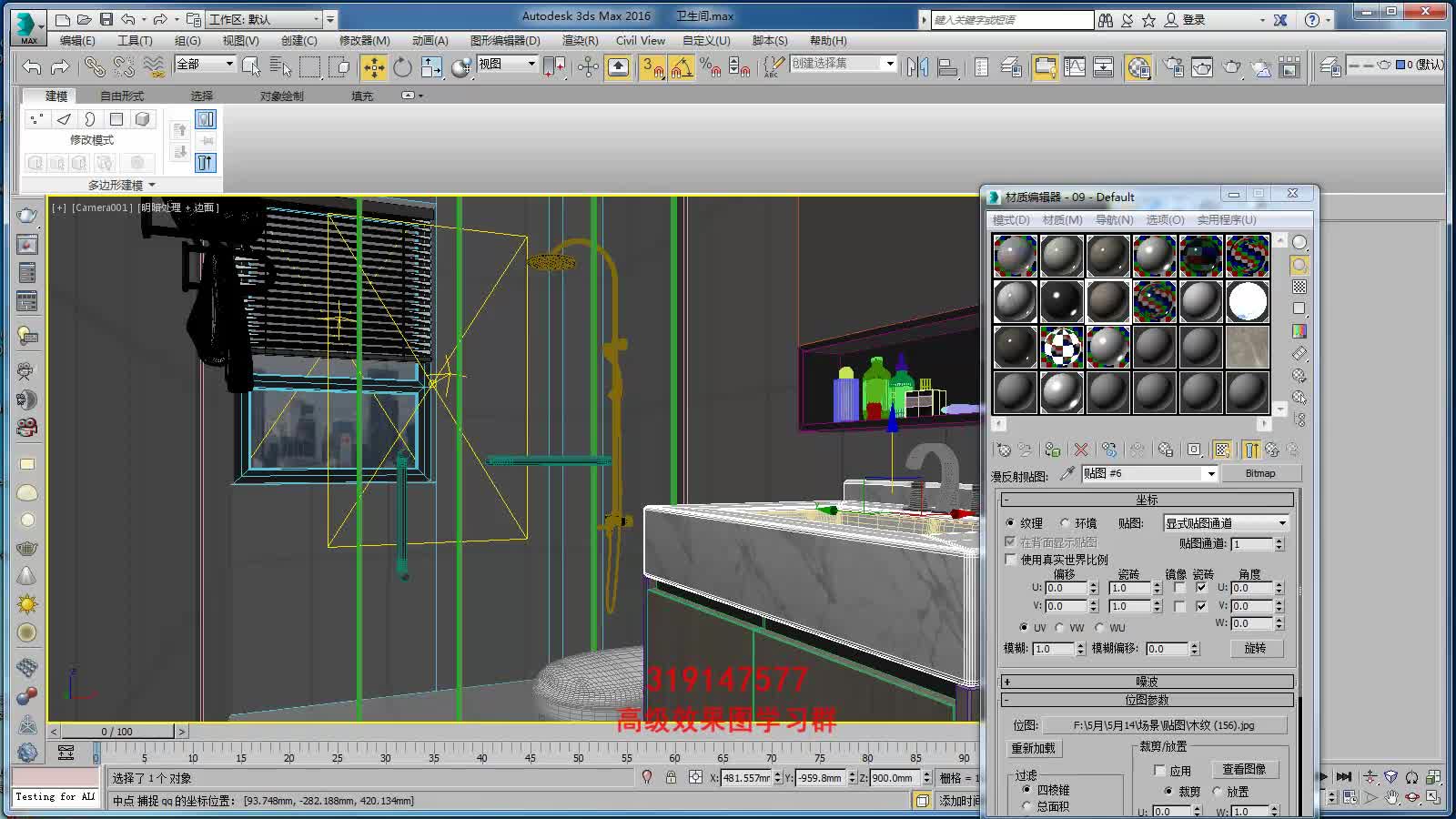Enable the 使用真实世界比例 checkbox
The image size is (1456, 819).
coord(1011,559)
